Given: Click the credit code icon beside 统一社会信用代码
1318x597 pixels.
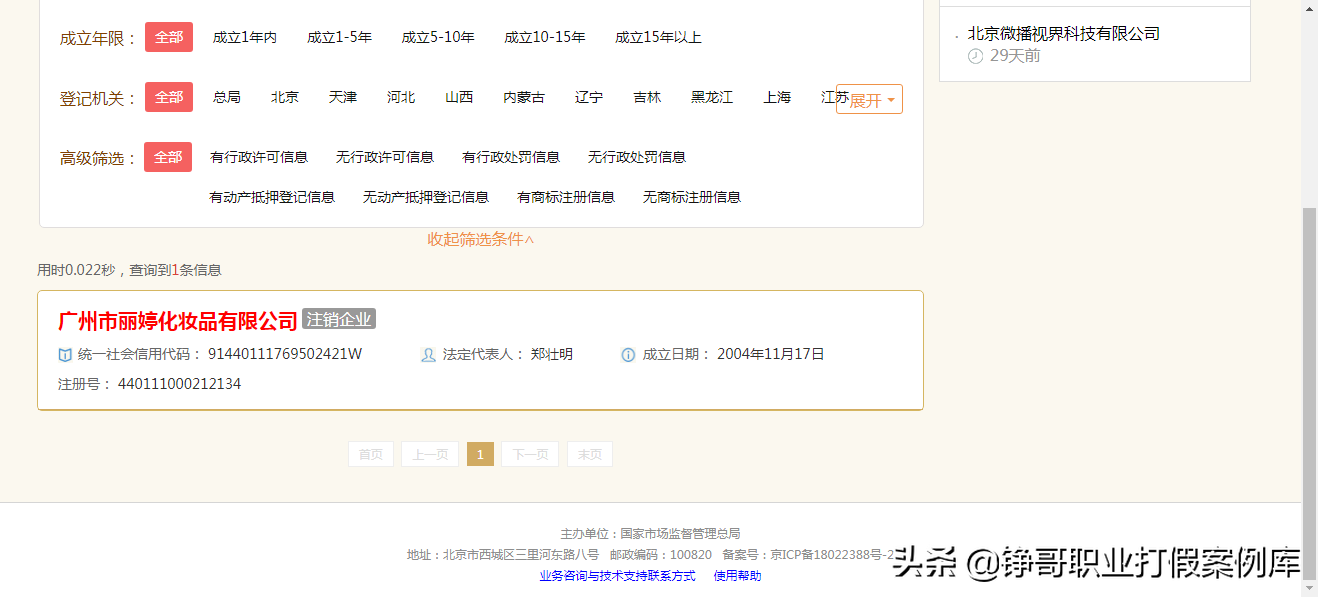Looking at the screenshot, I should pyautogui.click(x=65, y=355).
